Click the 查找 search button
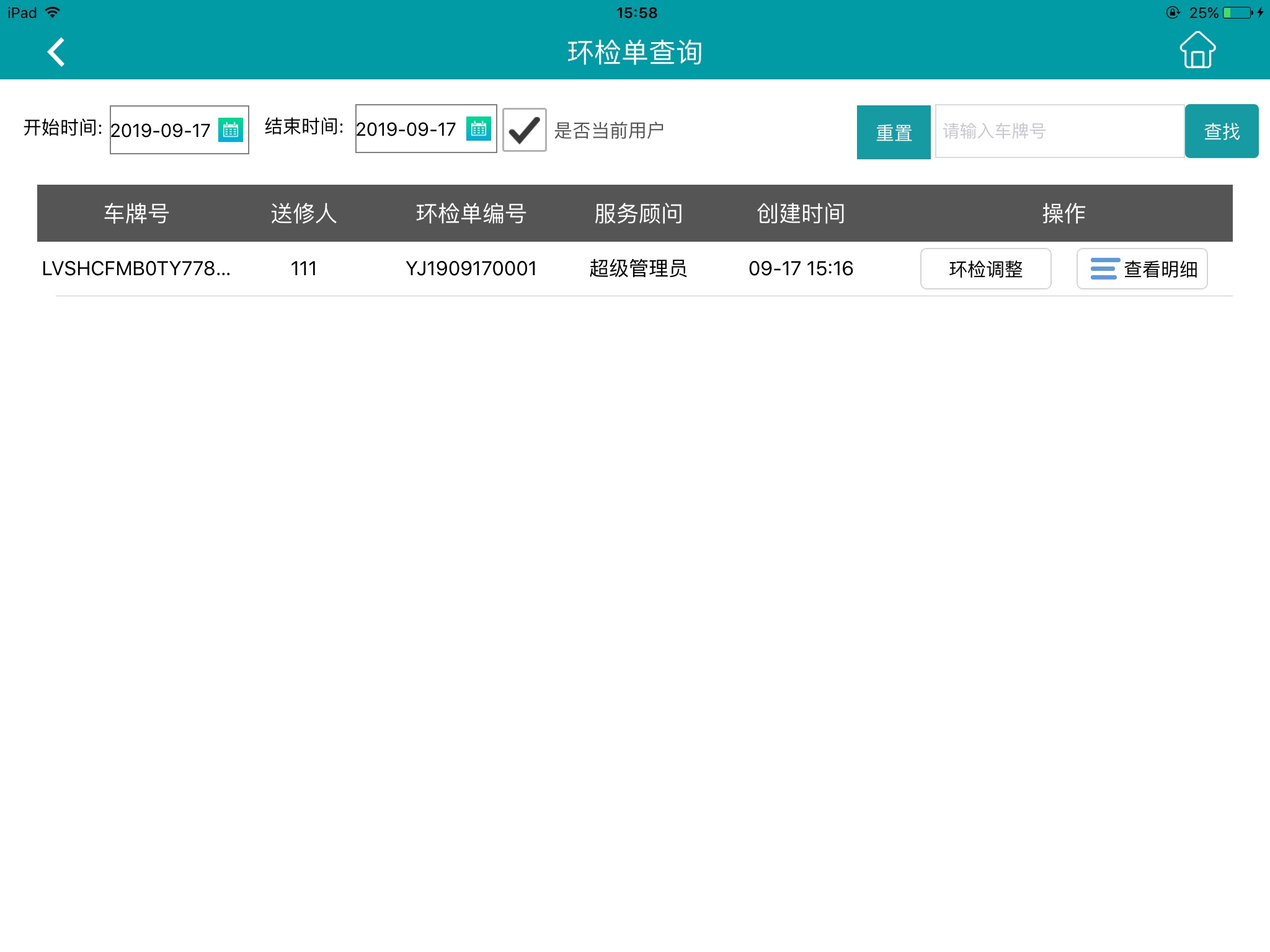 click(1222, 131)
